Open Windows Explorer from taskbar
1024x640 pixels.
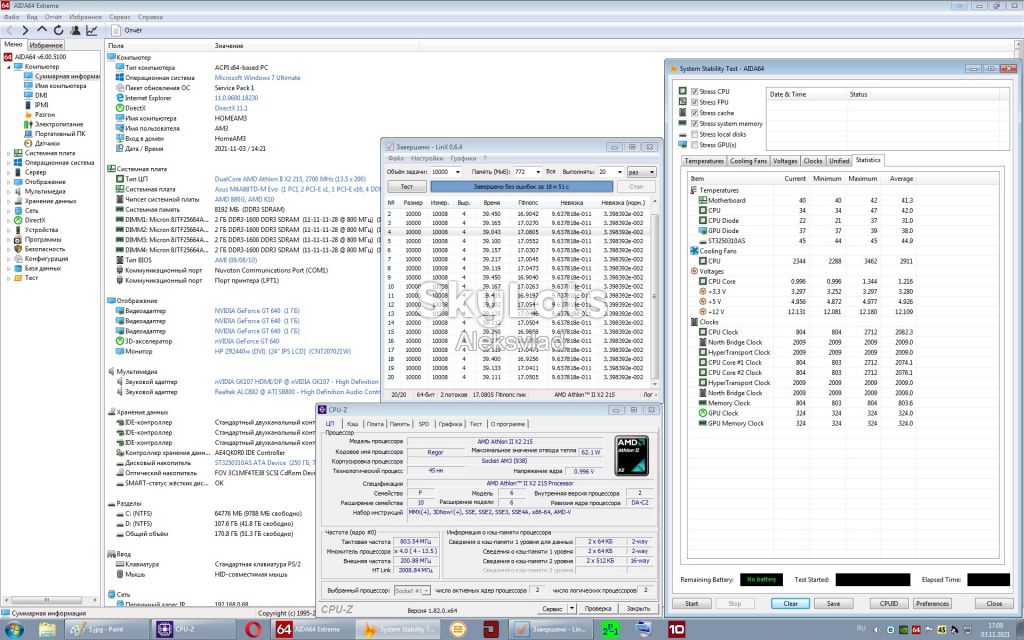click(x=47, y=630)
